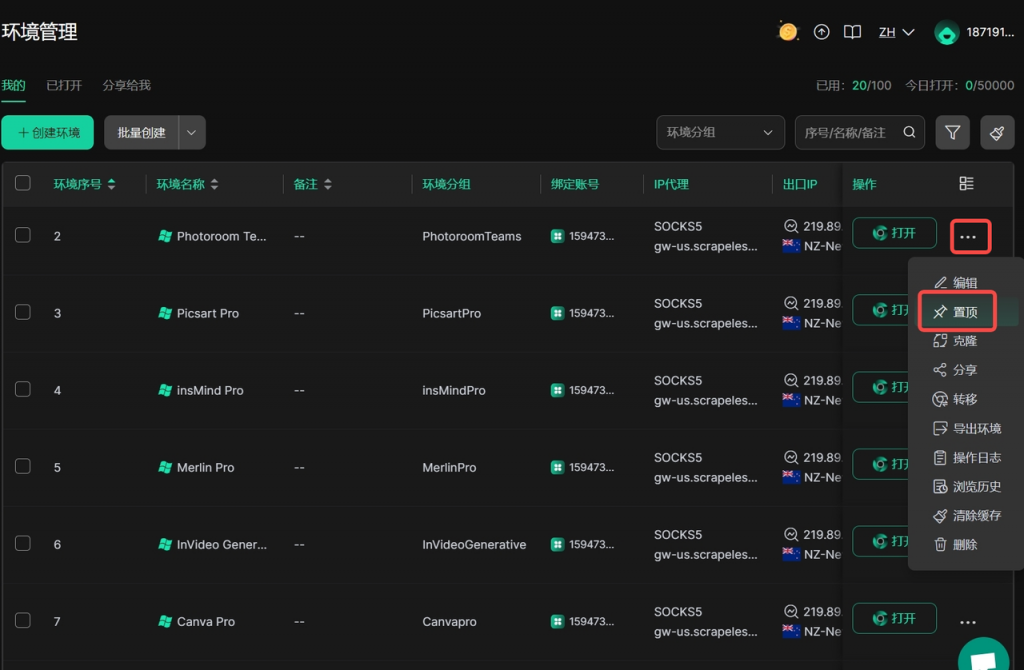Check the box for environment 2
This screenshot has width=1024, height=670.
23,235
